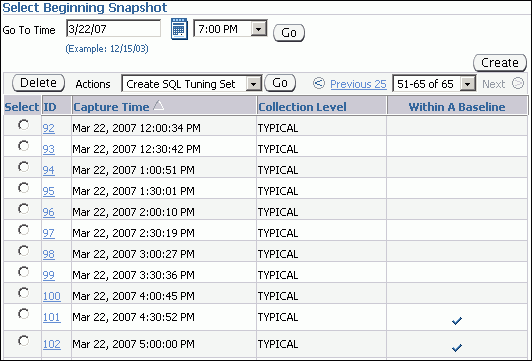Click Go button next to Actions dropdown
This screenshot has width=532, height=361.
click(x=280, y=83)
